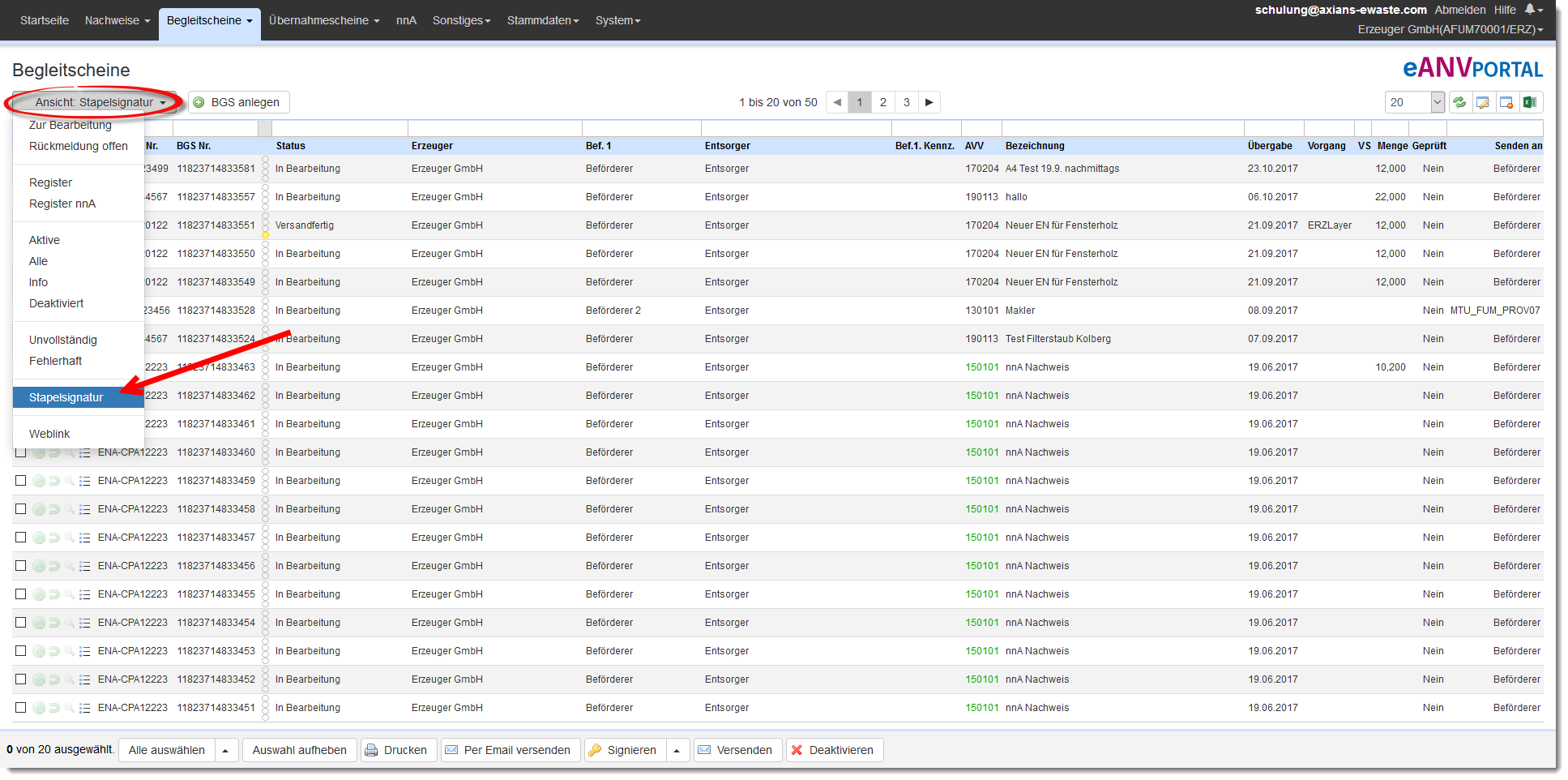Image resolution: width=1568 pixels, height=780 pixels.
Task: Click the list icon in row 11823714833458
Action: coord(84,509)
